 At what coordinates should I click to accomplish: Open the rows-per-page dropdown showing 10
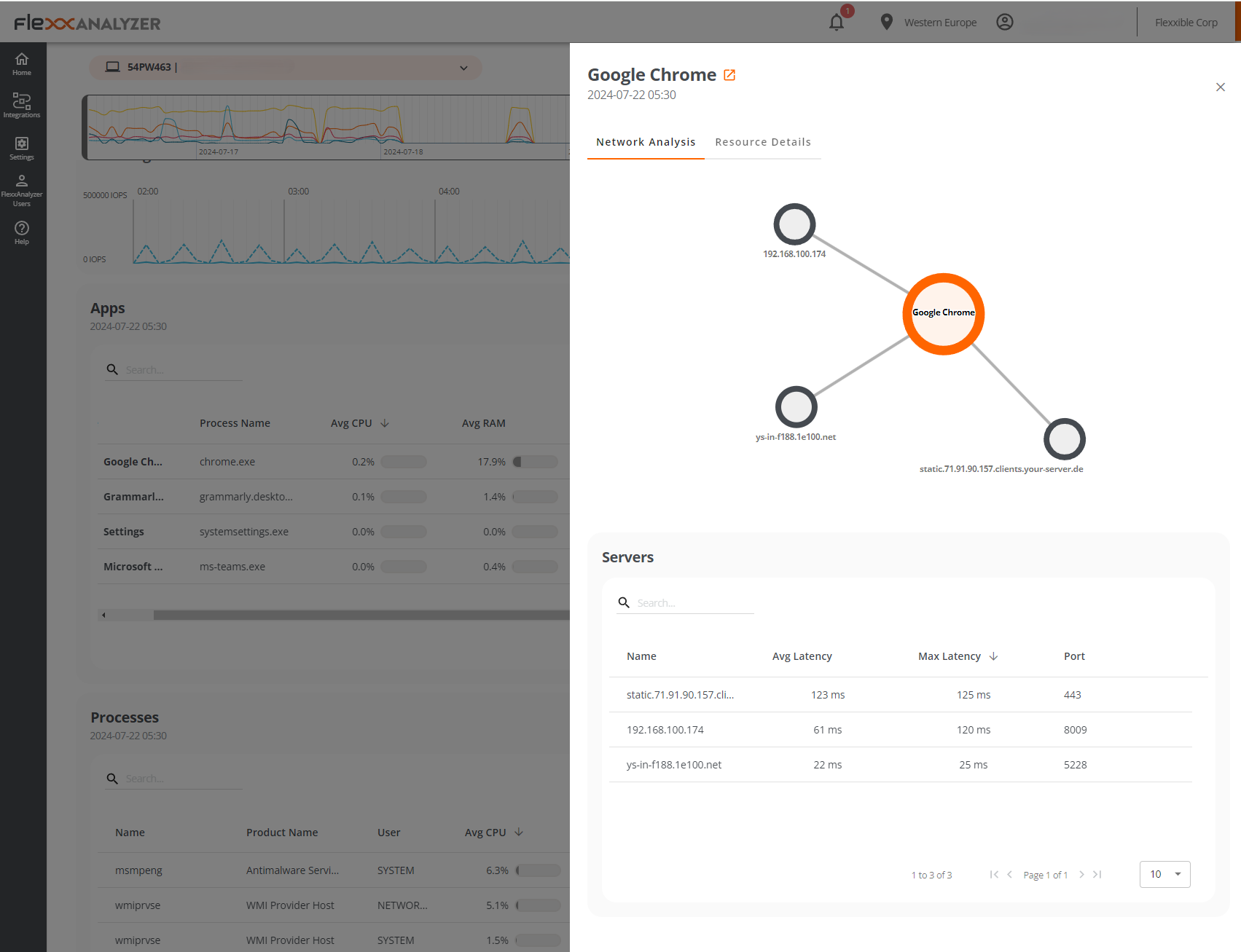[x=1164, y=874]
